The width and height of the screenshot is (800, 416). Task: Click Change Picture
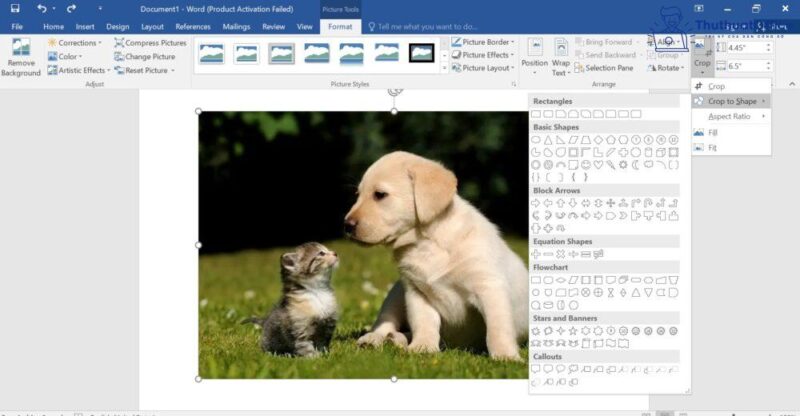(145, 57)
